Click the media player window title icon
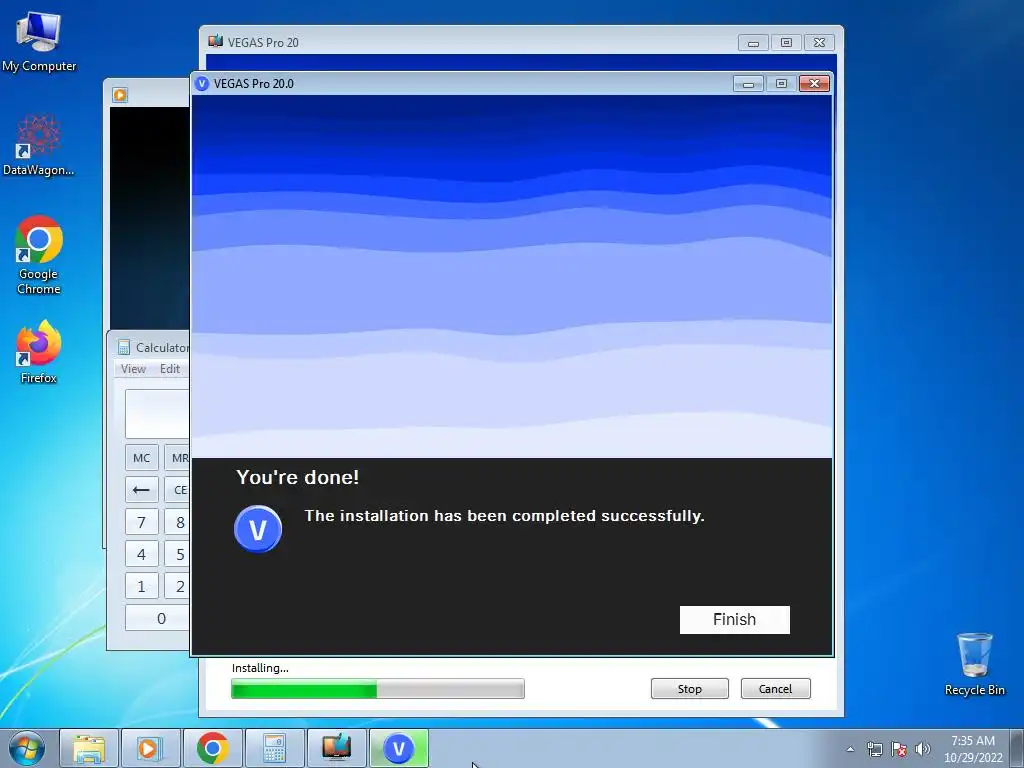The image size is (1024, 768). [x=120, y=95]
